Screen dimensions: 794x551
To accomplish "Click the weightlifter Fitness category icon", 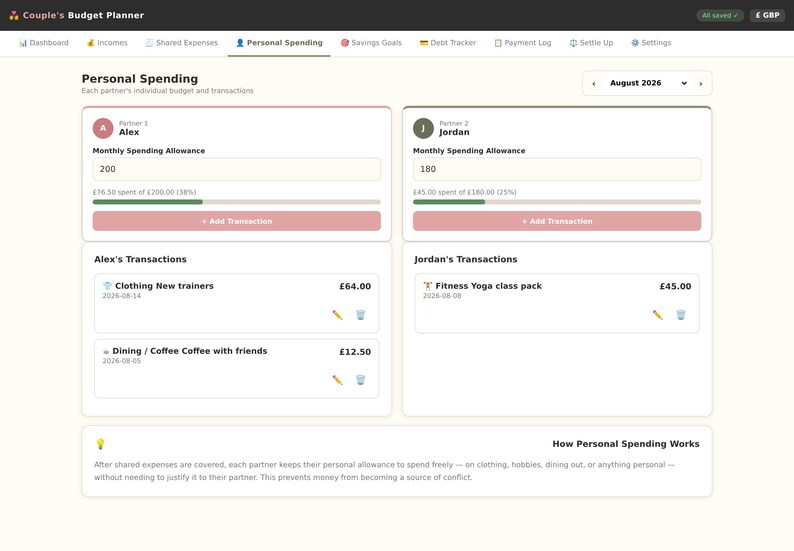I will coord(428,286).
